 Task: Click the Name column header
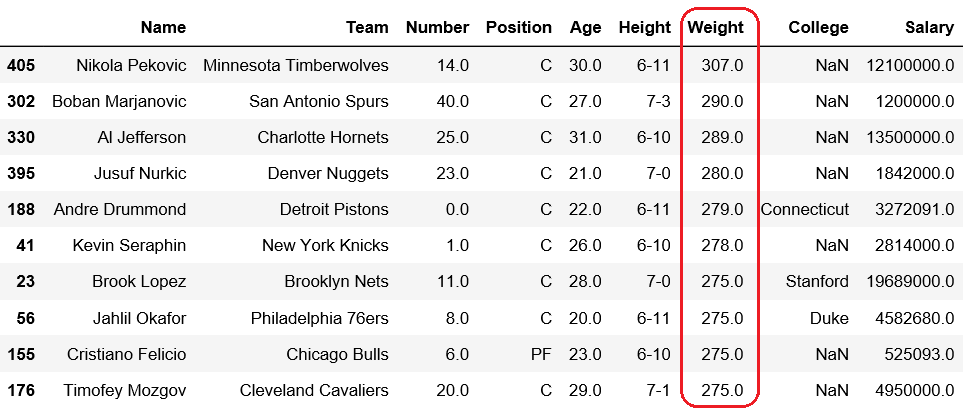point(163,27)
